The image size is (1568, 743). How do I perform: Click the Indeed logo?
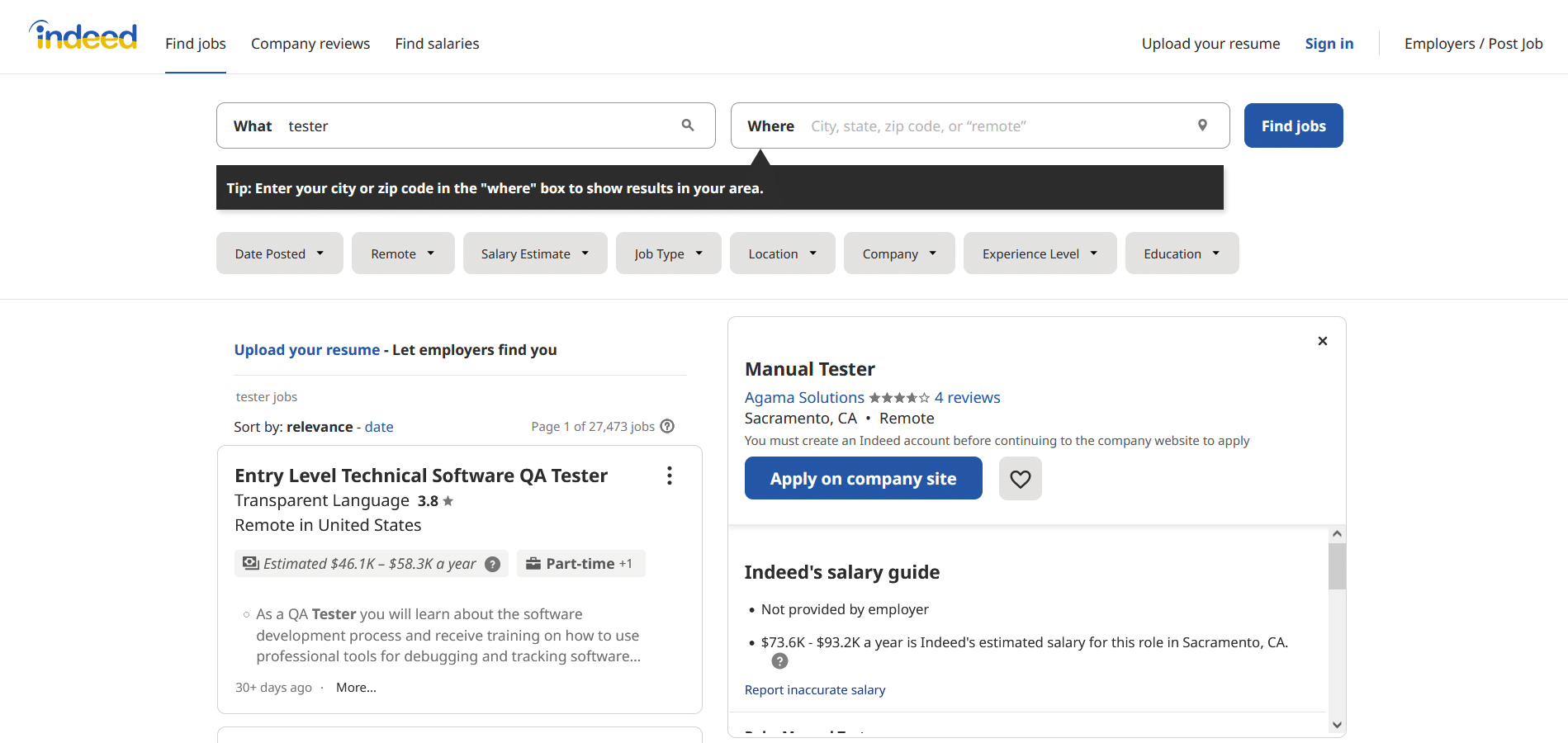coord(83,35)
